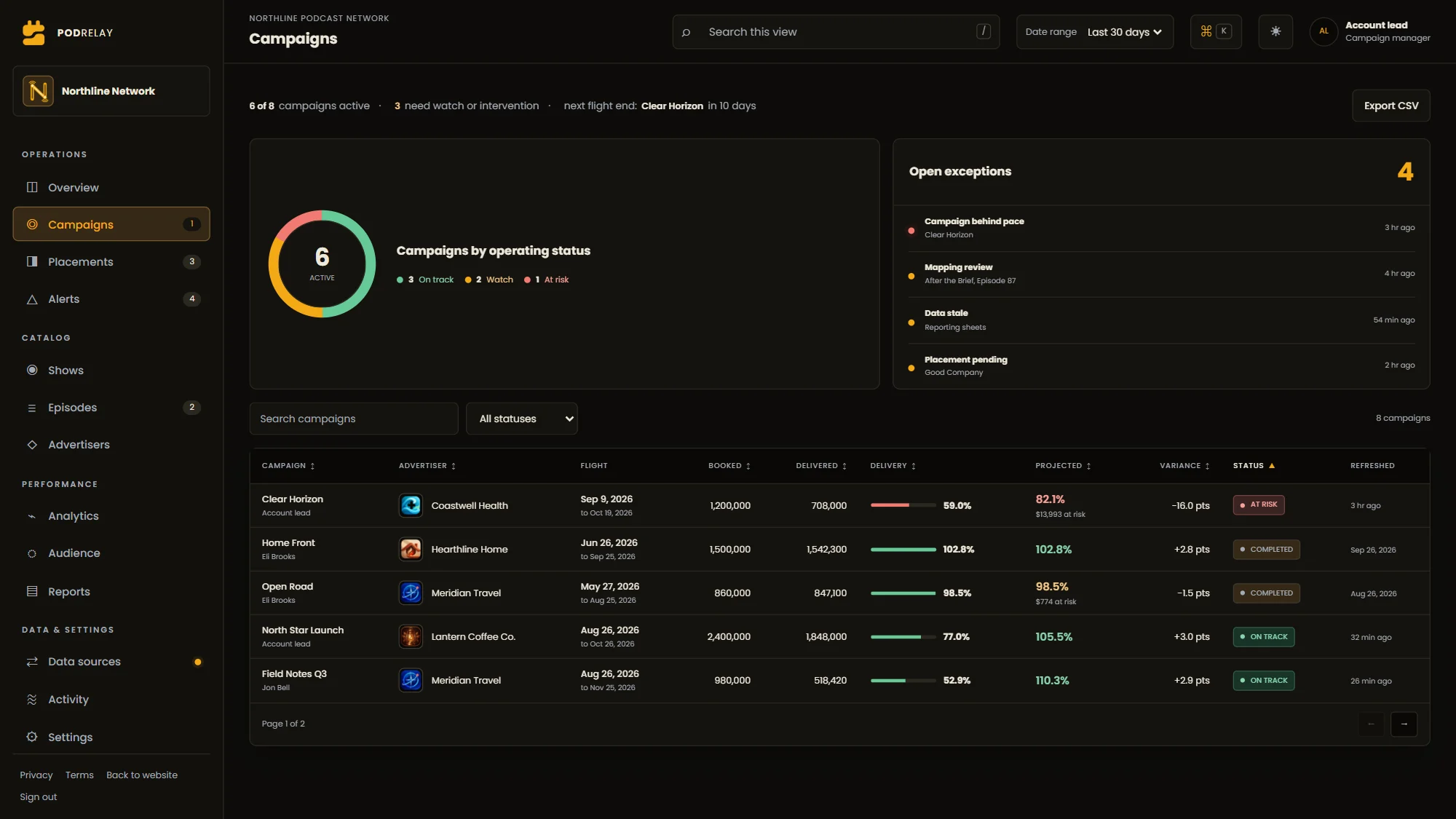This screenshot has height=819, width=1456.
Task: Sort table by Delivered column
Action: 820,466
